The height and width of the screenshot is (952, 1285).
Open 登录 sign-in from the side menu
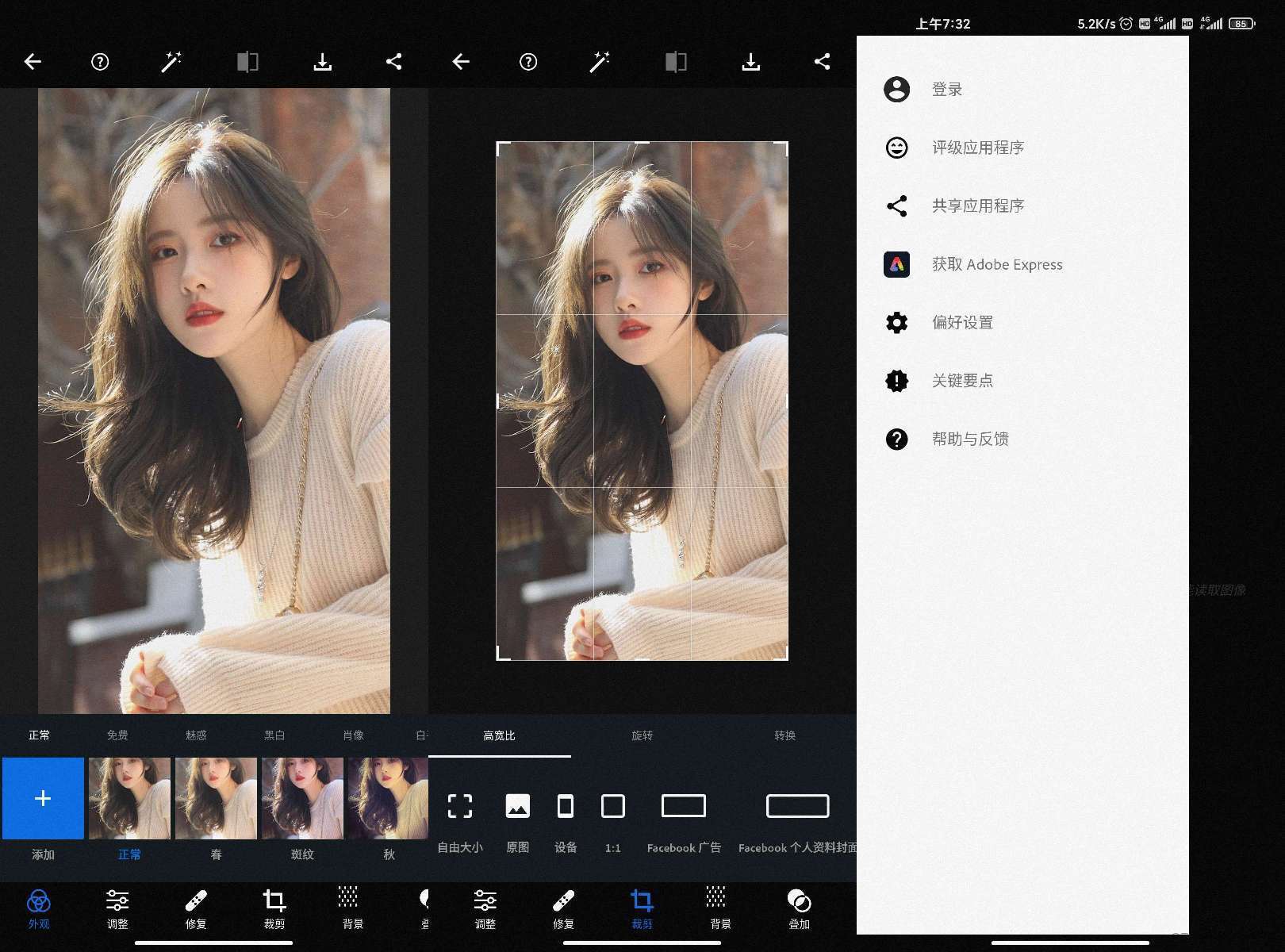pos(1022,89)
